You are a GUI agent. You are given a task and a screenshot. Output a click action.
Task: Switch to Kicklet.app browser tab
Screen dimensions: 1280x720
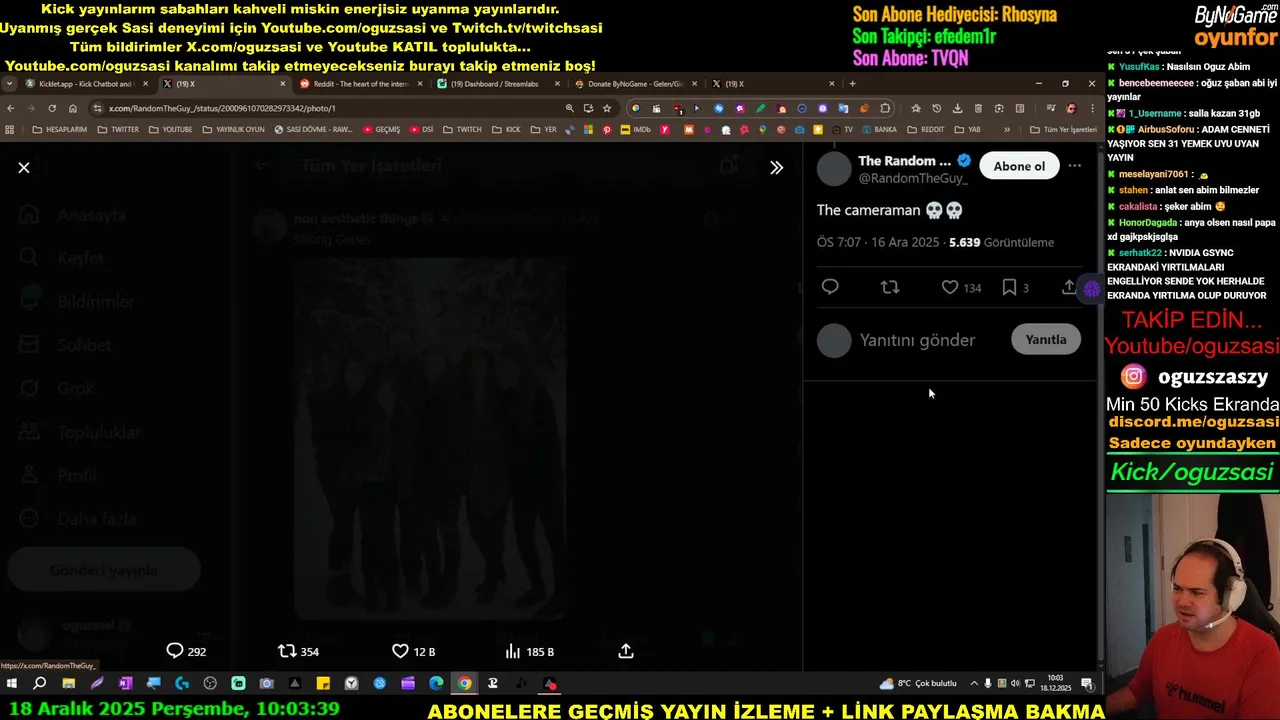pyautogui.click(x=86, y=84)
